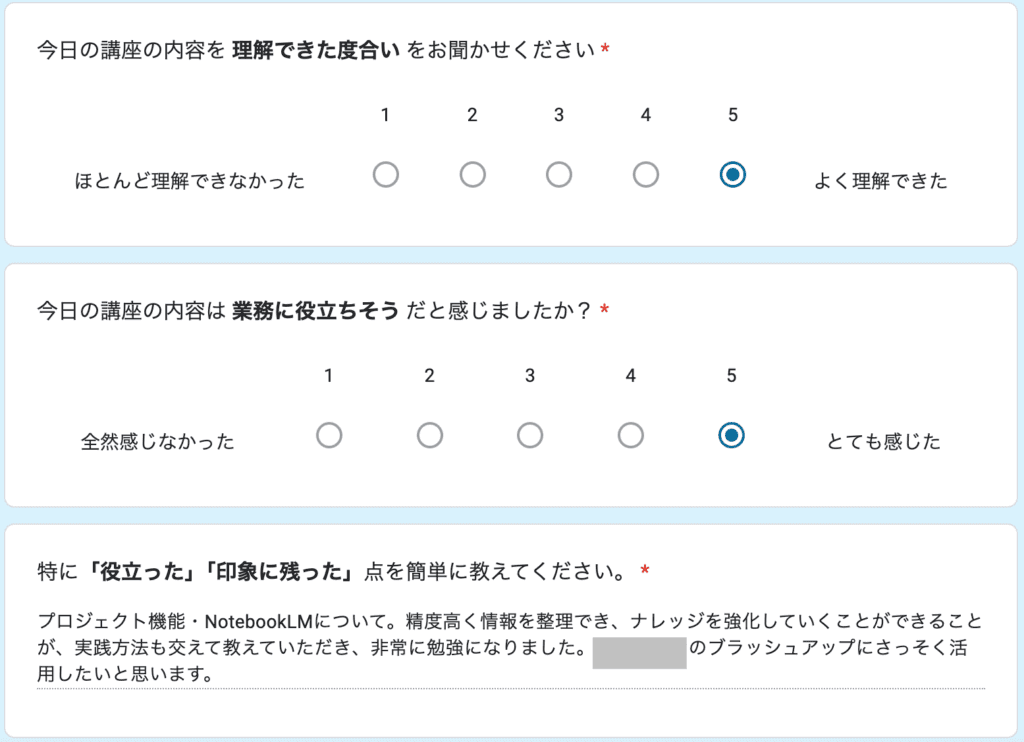This screenshot has width=1024, height=742.
Task: Select rating 4 for the comprehension question
Action: [x=645, y=174]
